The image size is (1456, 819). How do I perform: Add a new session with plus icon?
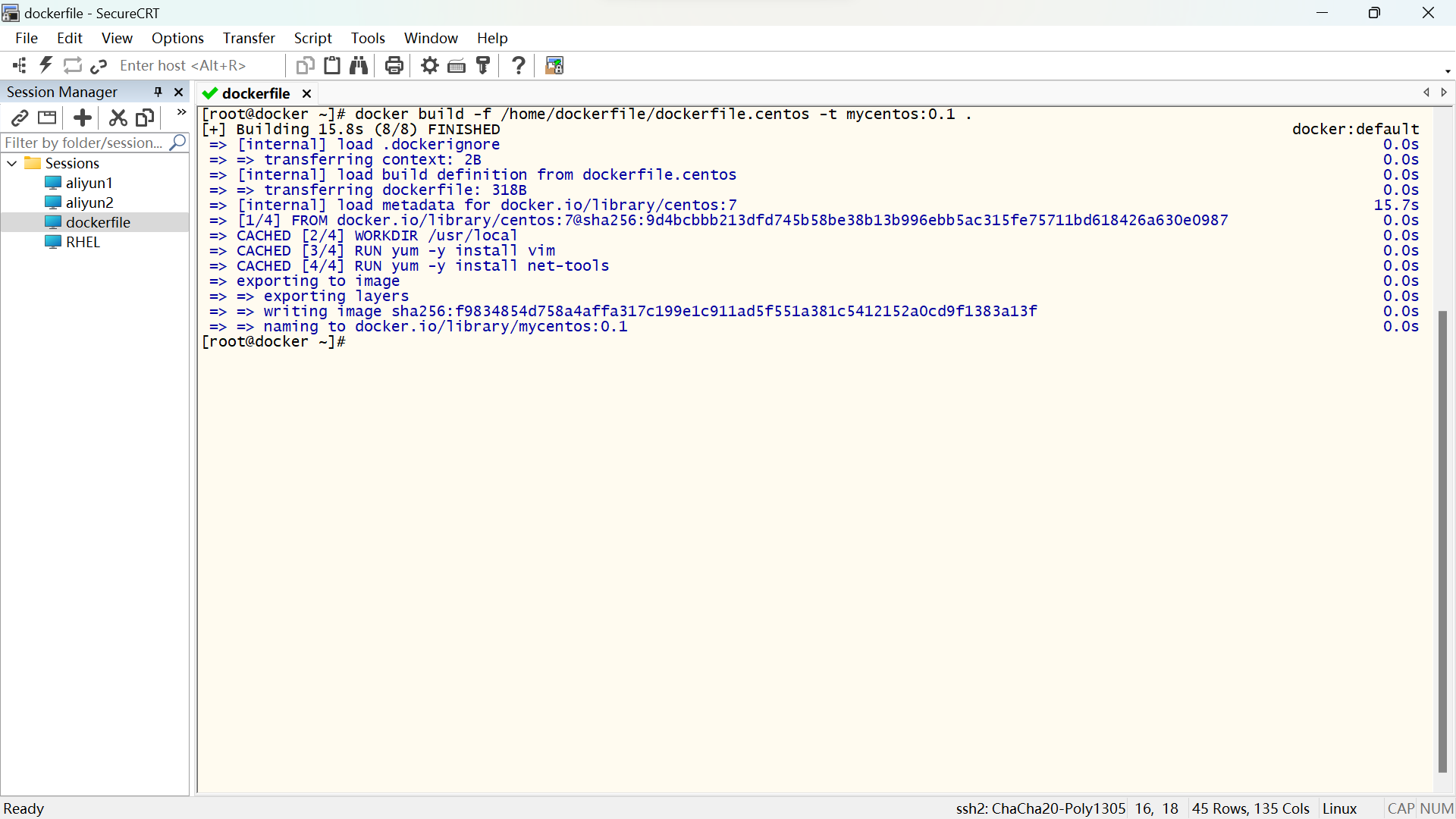tap(82, 118)
